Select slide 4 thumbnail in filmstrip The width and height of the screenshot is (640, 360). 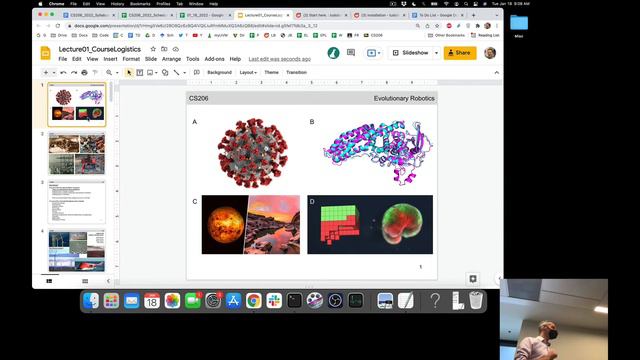click(x=77, y=251)
